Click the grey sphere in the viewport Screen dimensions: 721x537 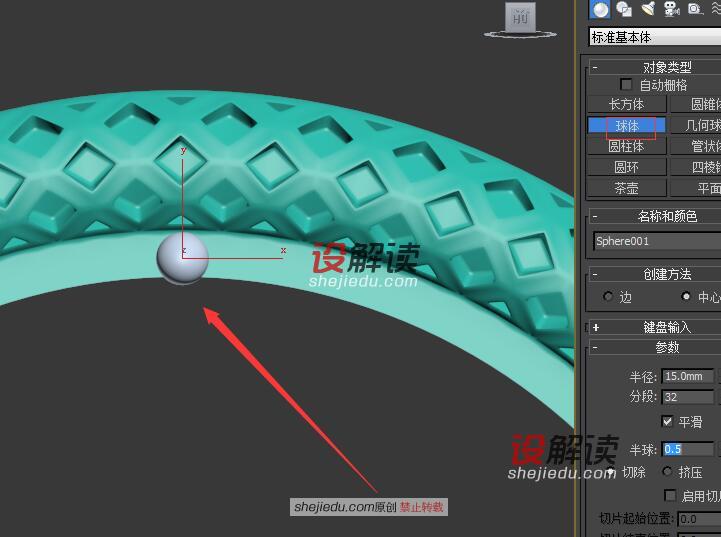pos(183,258)
